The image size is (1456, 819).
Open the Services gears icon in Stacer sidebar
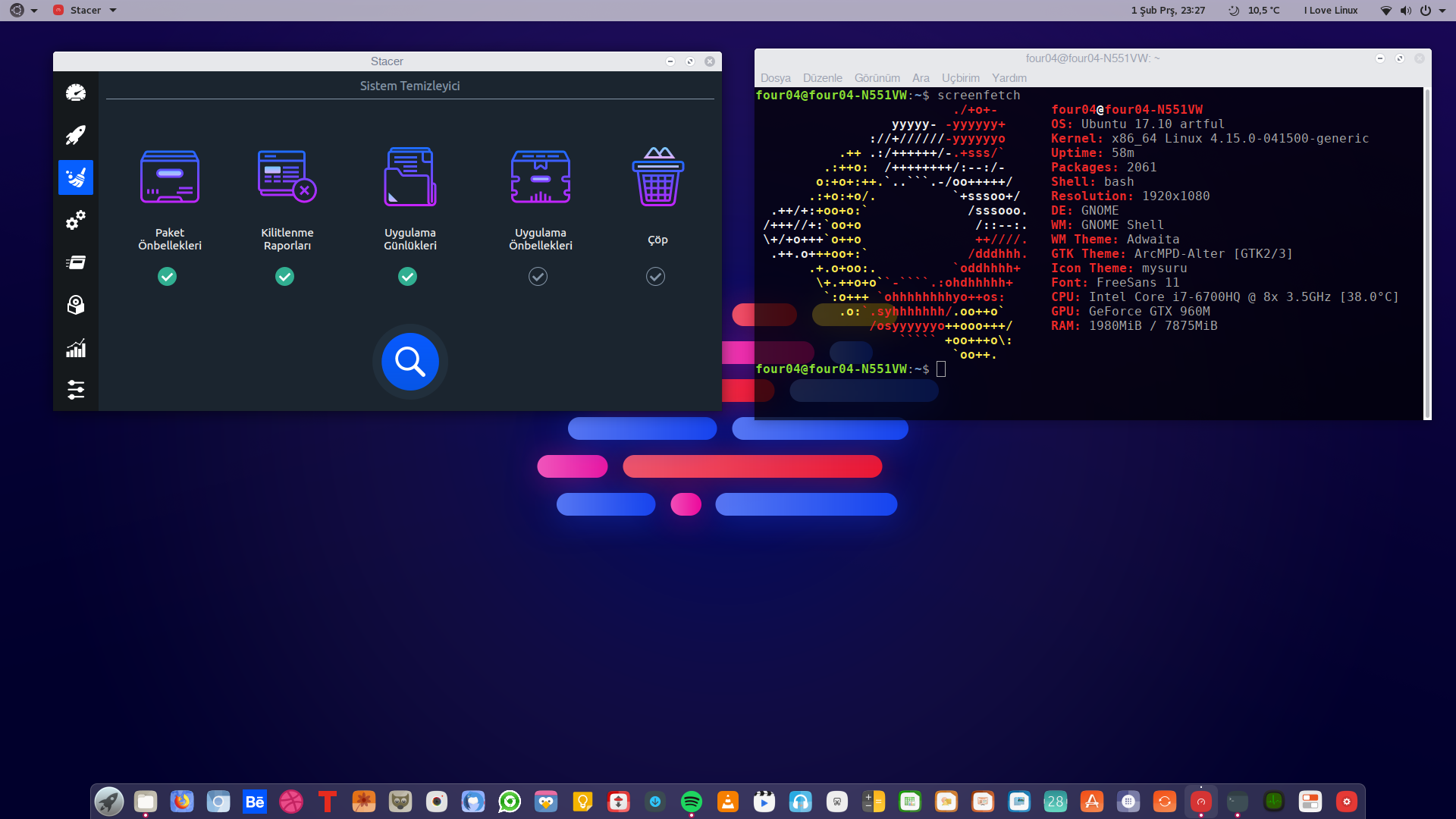pyautogui.click(x=76, y=220)
